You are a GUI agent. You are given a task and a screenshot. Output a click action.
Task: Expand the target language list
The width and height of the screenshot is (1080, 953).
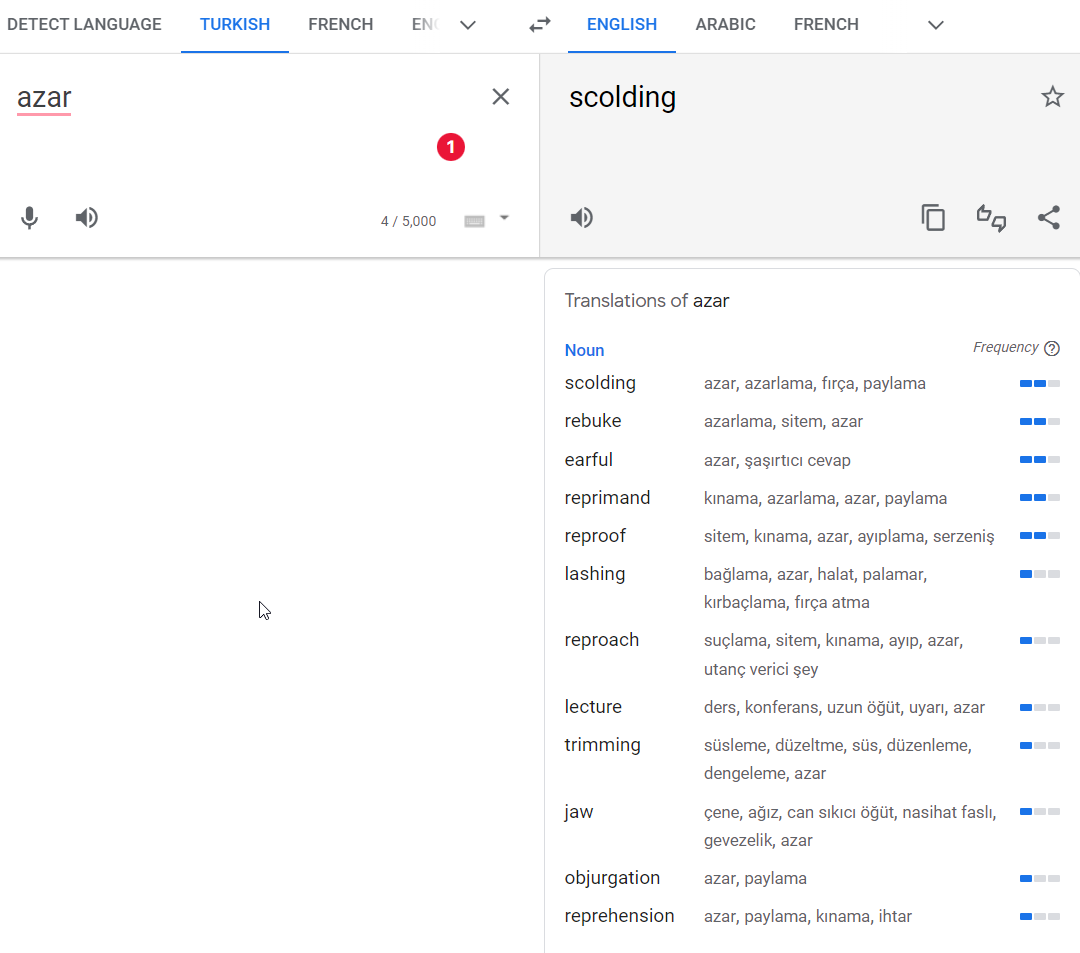tap(936, 25)
